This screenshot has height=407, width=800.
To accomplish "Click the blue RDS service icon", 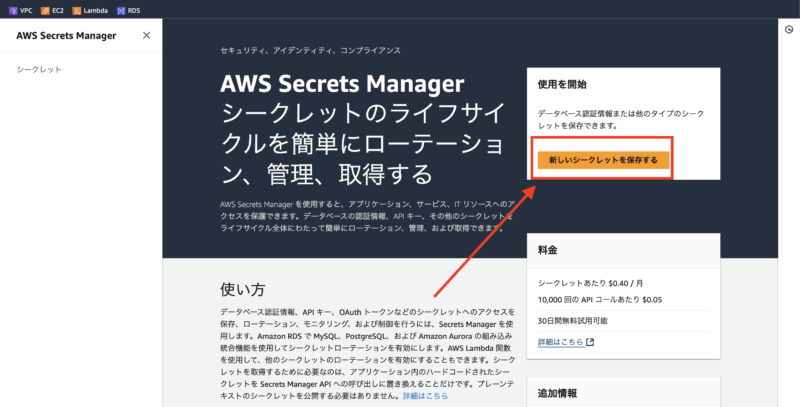I will [x=120, y=11].
